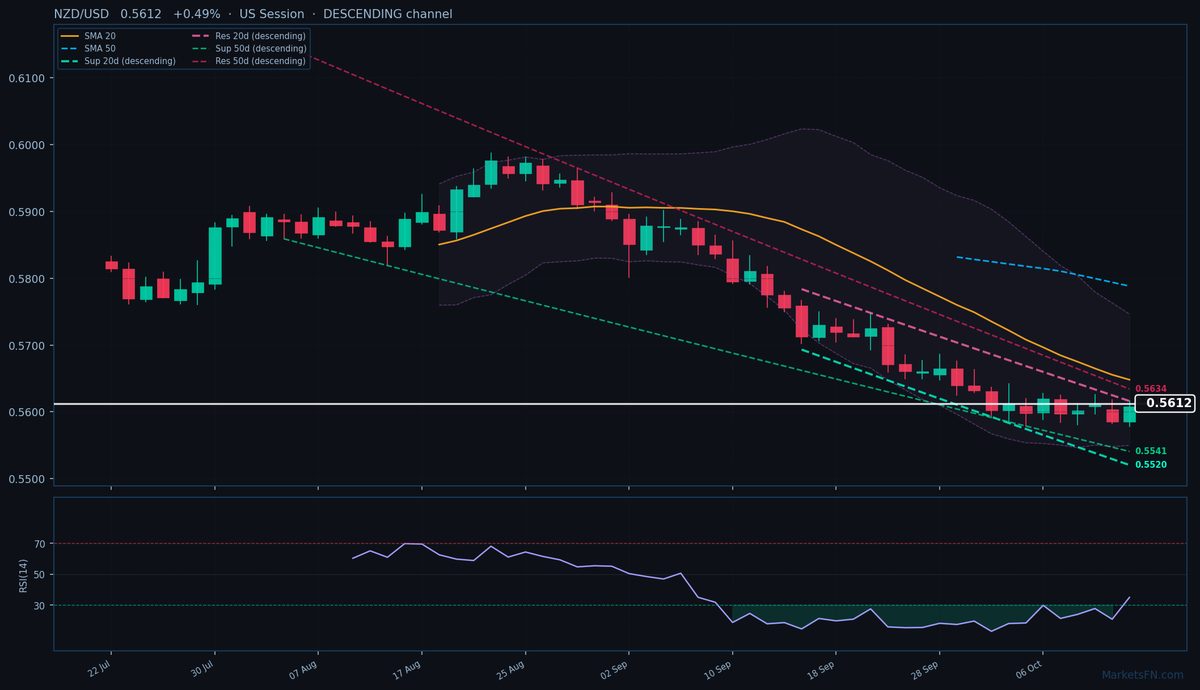The width and height of the screenshot is (1200, 690).
Task: Click the RSI 50 level label
Action: click(40, 575)
